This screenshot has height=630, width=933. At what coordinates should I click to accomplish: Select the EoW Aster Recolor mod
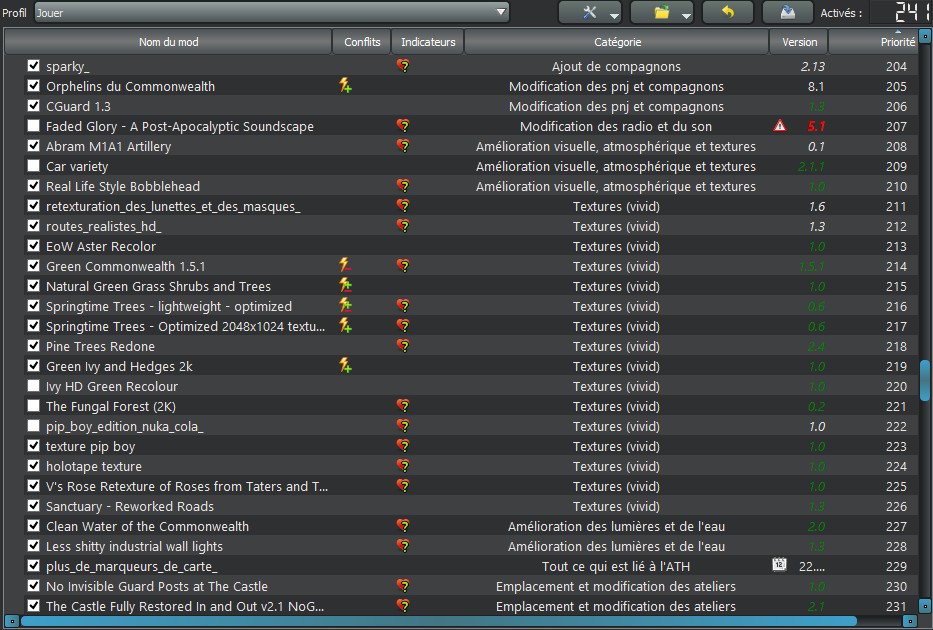point(101,246)
